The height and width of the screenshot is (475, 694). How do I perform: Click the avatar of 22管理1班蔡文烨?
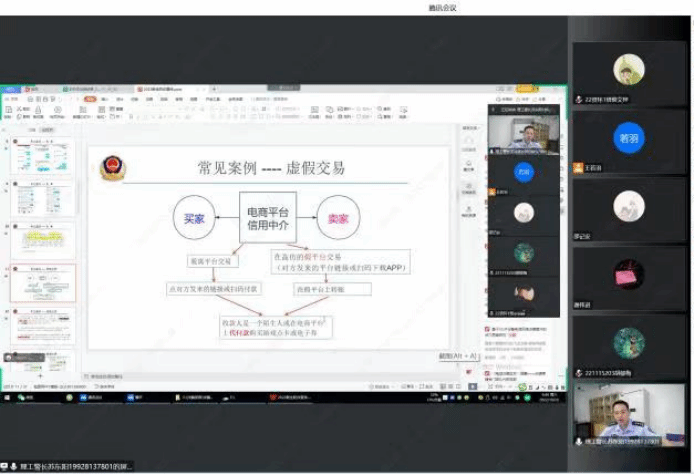628,69
